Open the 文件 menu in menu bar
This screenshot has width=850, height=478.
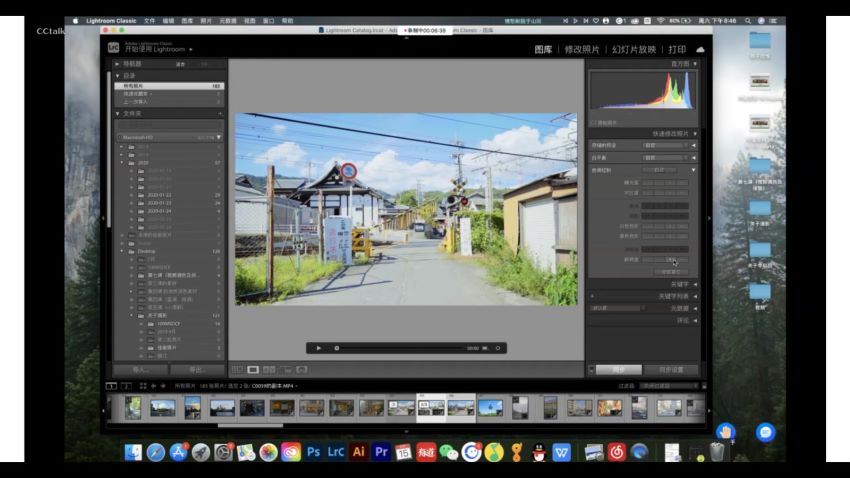pos(150,21)
